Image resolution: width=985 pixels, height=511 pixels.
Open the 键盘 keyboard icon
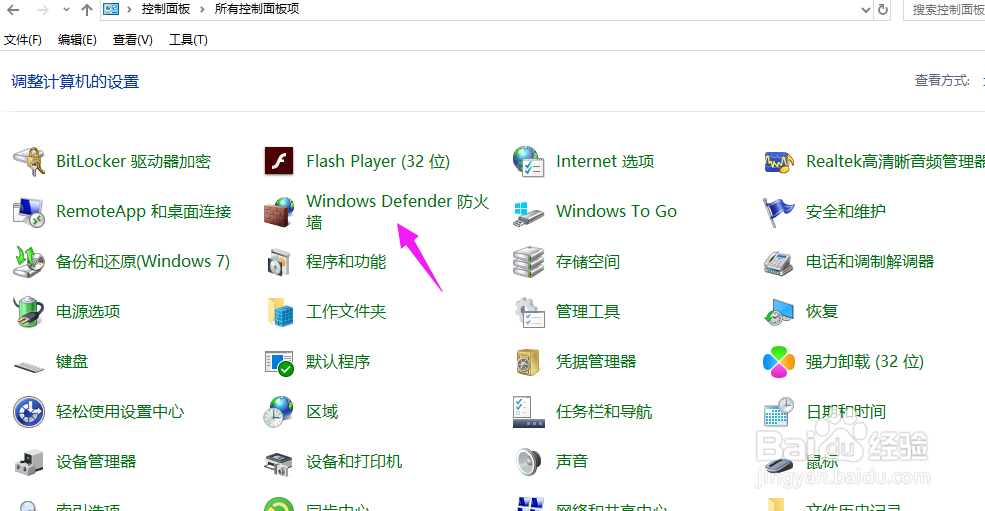(x=29, y=367)
